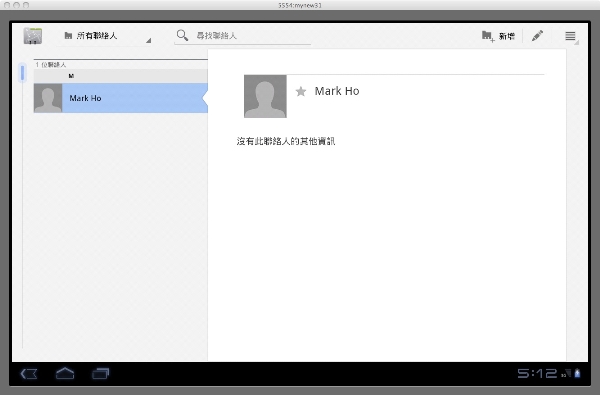This screenshot has width=600, height=395.
Task: Click the signal strength icon
Action: 566,373
